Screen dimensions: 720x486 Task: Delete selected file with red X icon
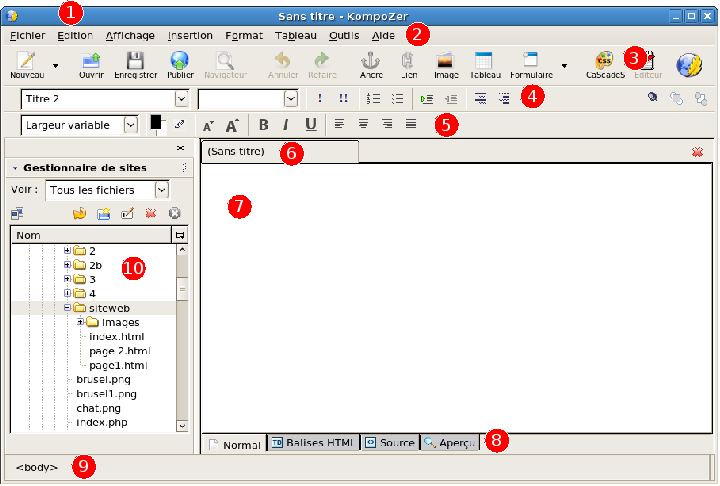pyautogui.click(x=151, y=213)
